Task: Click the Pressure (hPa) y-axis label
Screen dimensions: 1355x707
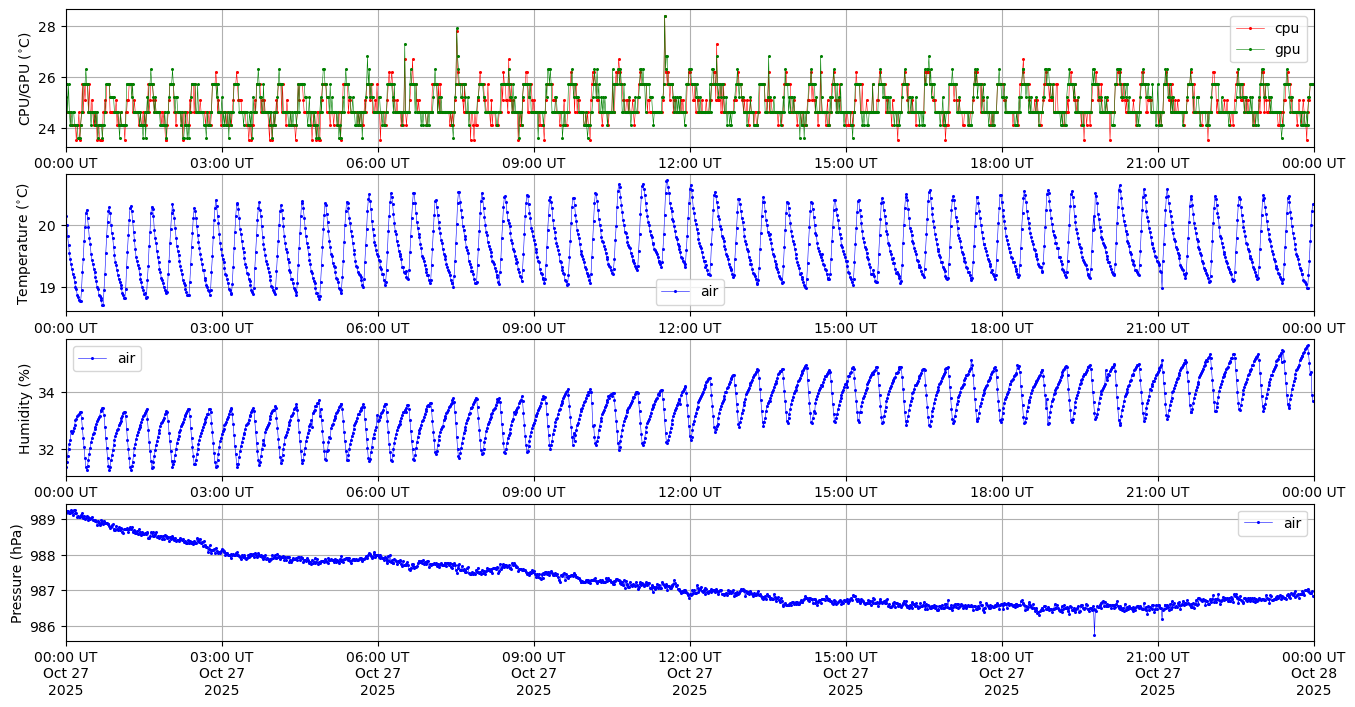Action: pyautogui.click(x=17, y=573)
